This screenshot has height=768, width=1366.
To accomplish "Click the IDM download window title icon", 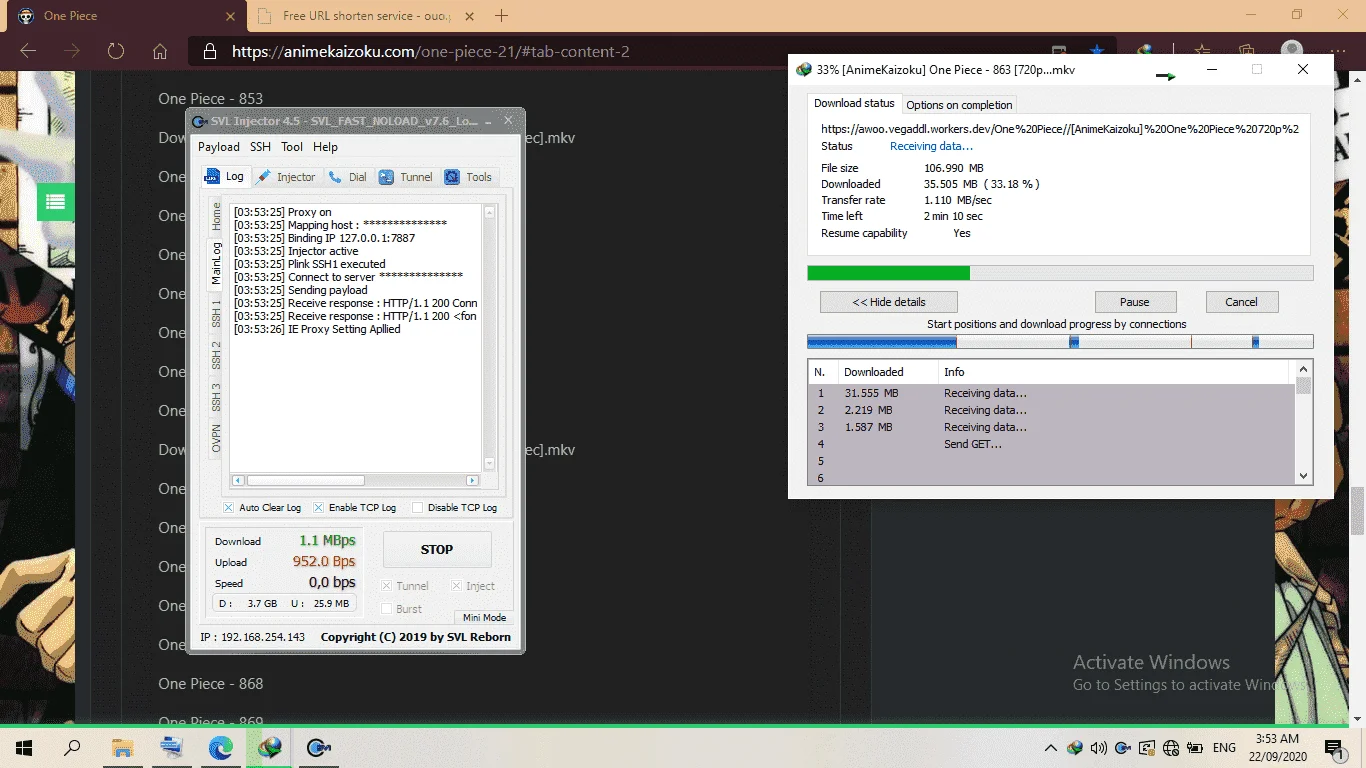I will pos(803,70).
